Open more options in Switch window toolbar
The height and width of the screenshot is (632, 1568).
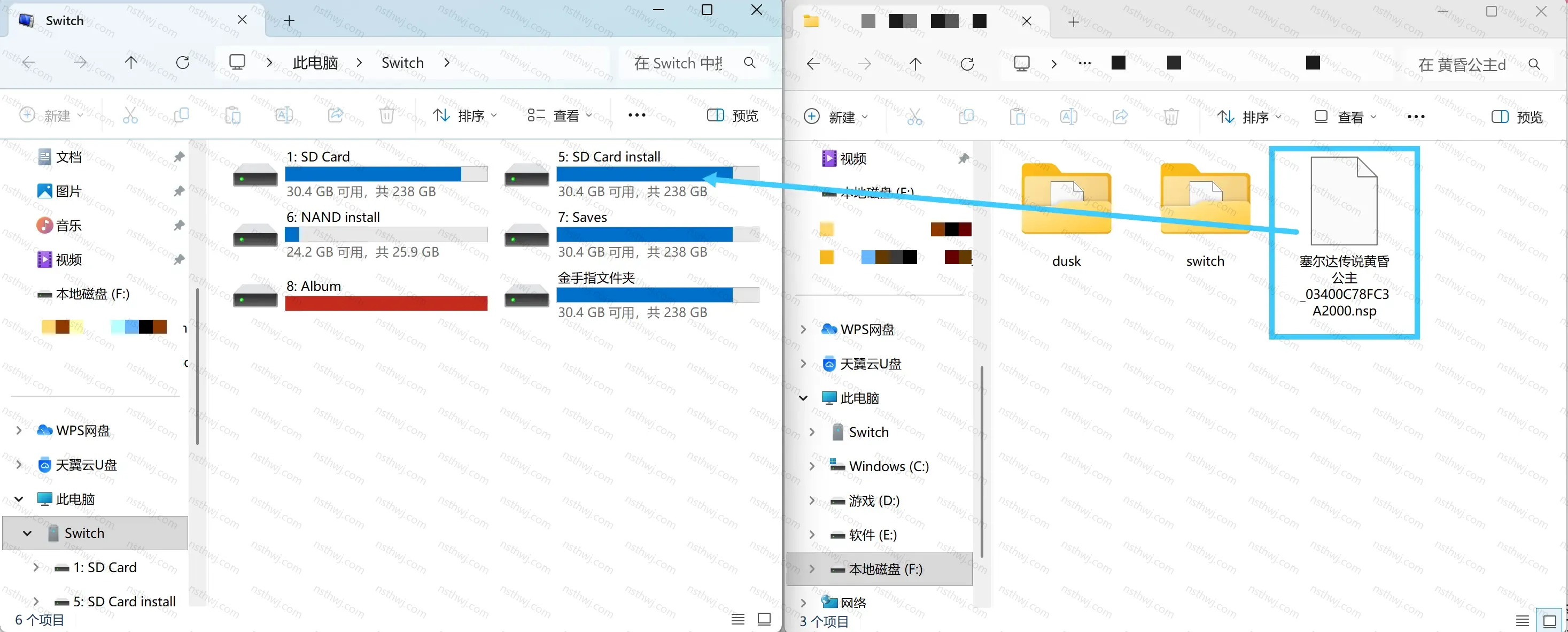point(636,115)
